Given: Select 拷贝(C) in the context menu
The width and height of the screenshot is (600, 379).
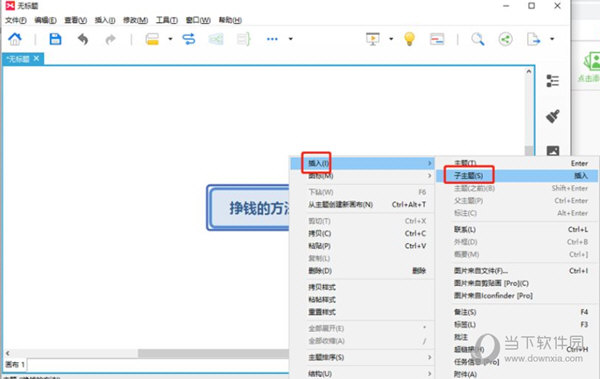Looking at the screenshot, I should pos(362,234).
